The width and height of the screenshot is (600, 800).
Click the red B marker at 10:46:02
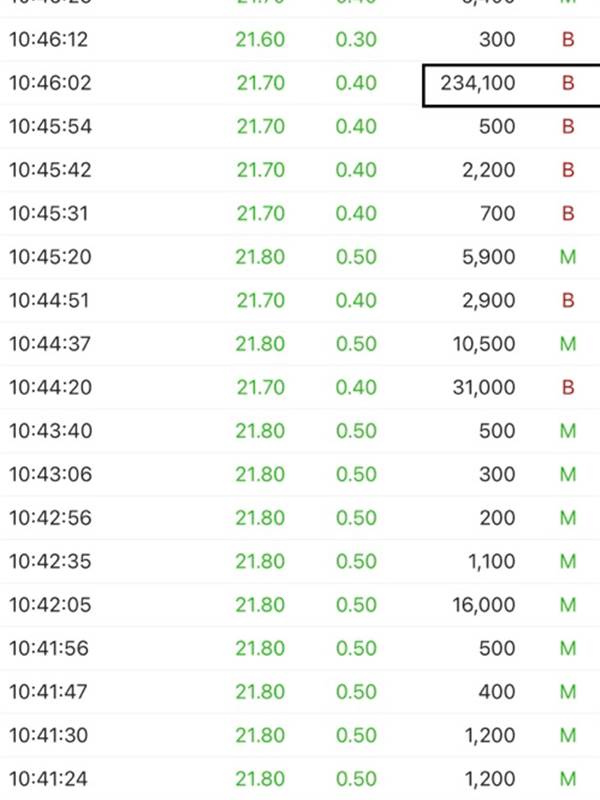click(x=568, y=83)
